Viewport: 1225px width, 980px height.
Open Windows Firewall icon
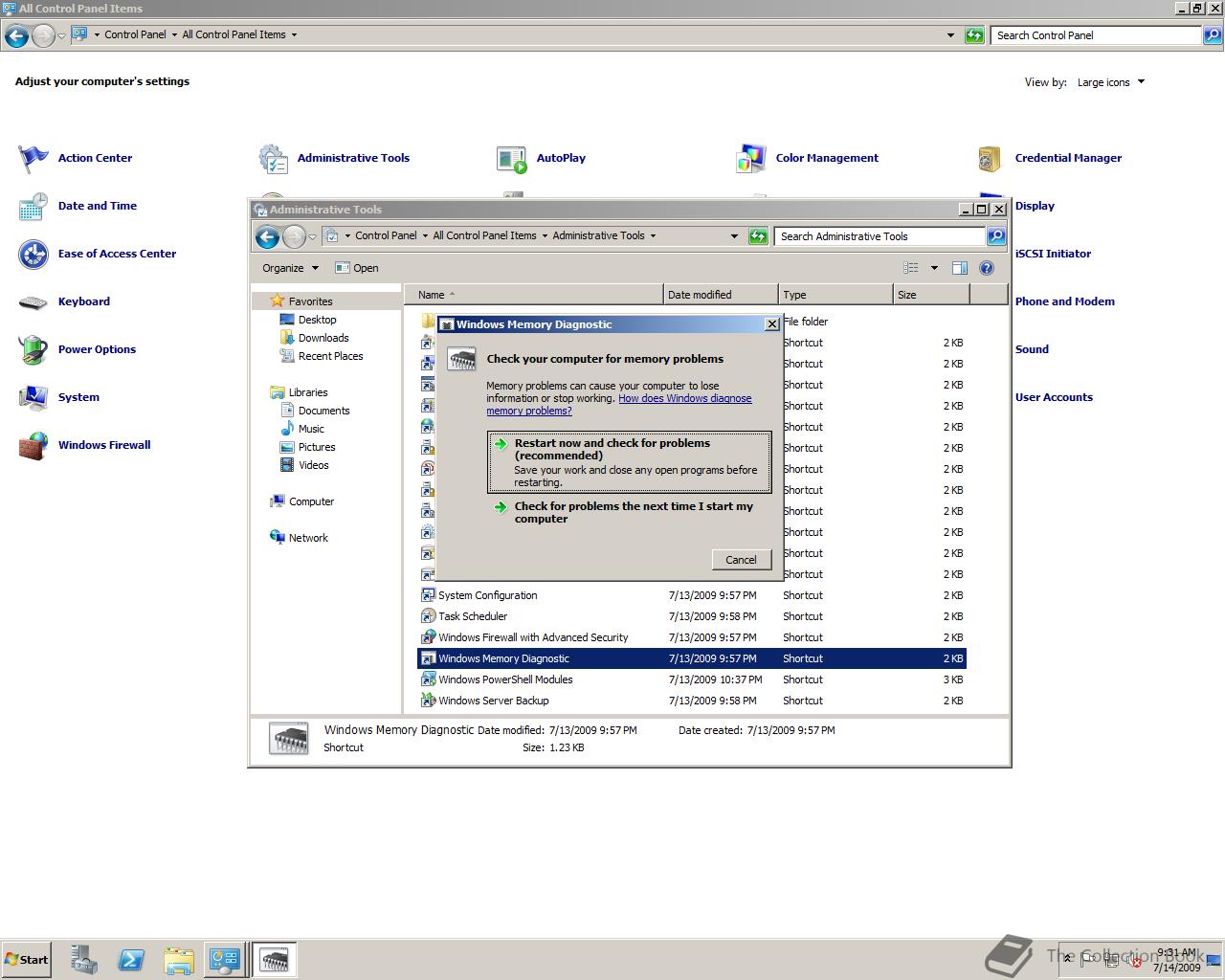point(33,445)
